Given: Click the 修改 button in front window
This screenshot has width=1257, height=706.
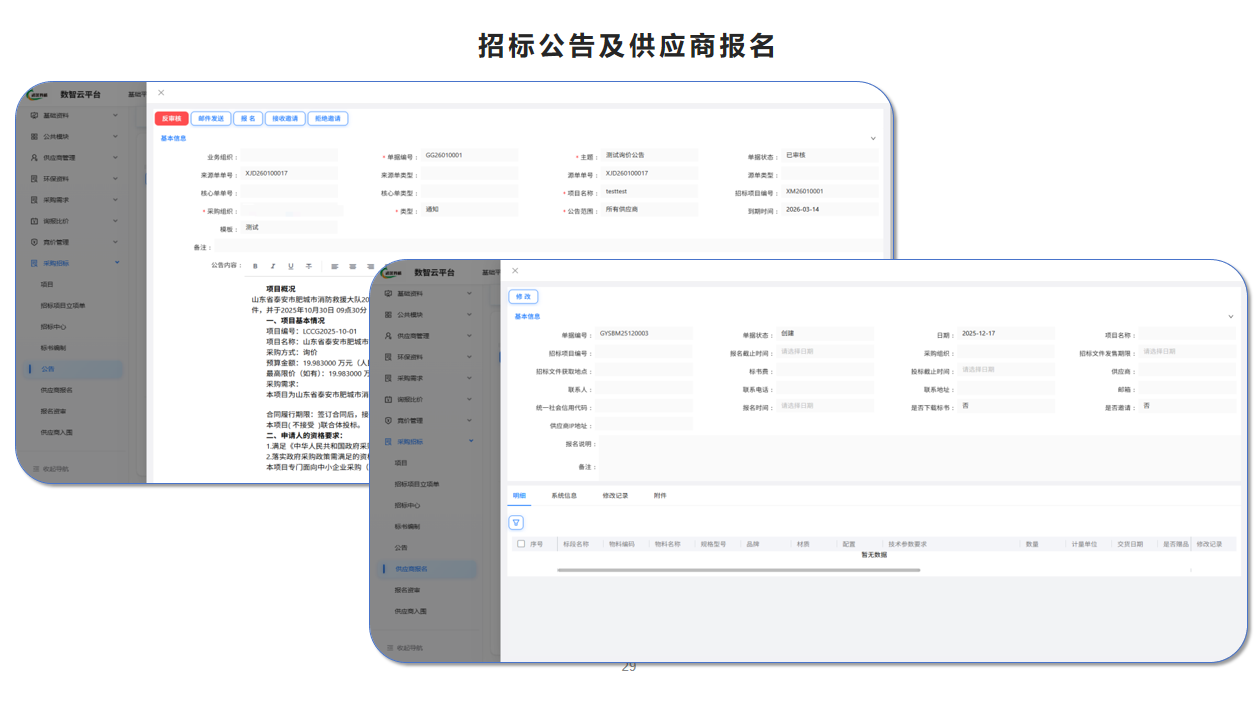Looking at the screenshot, I should [x=523, y=296].
